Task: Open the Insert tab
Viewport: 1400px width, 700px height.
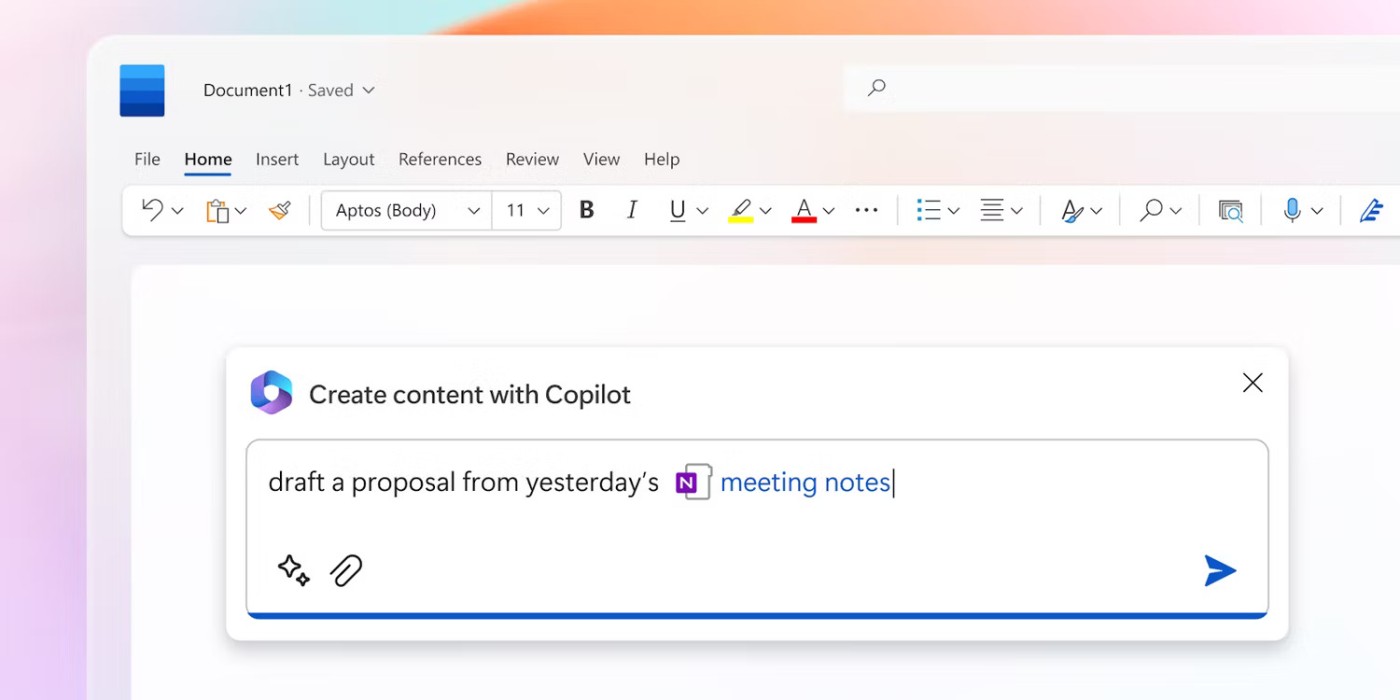Action: 277,159
